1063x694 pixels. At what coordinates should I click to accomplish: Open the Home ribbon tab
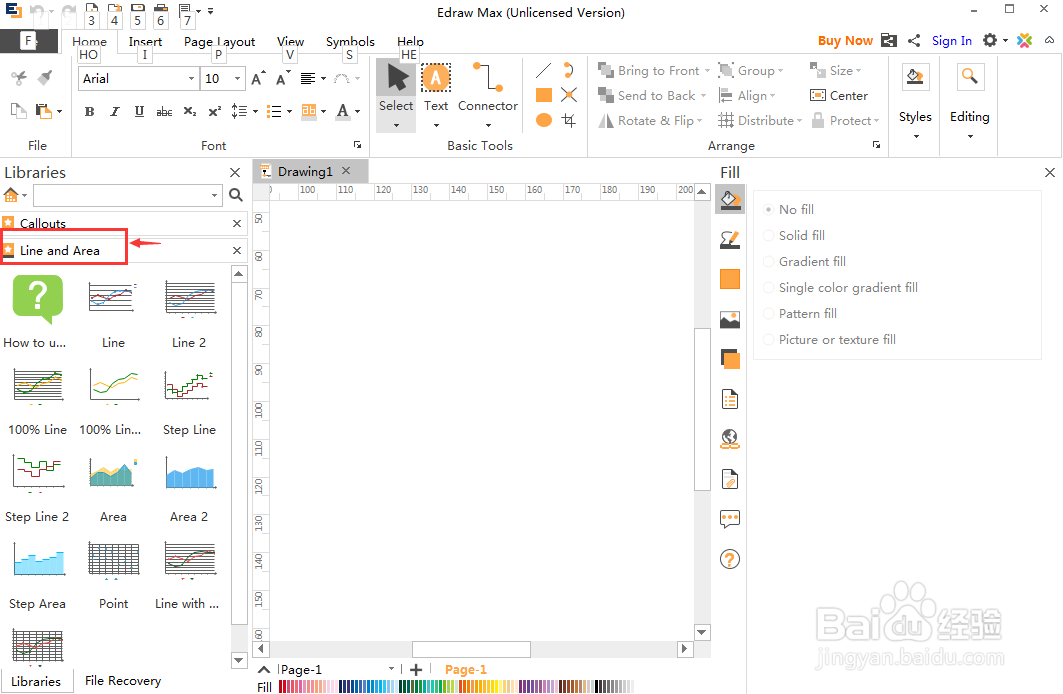[x=89, y=41]
